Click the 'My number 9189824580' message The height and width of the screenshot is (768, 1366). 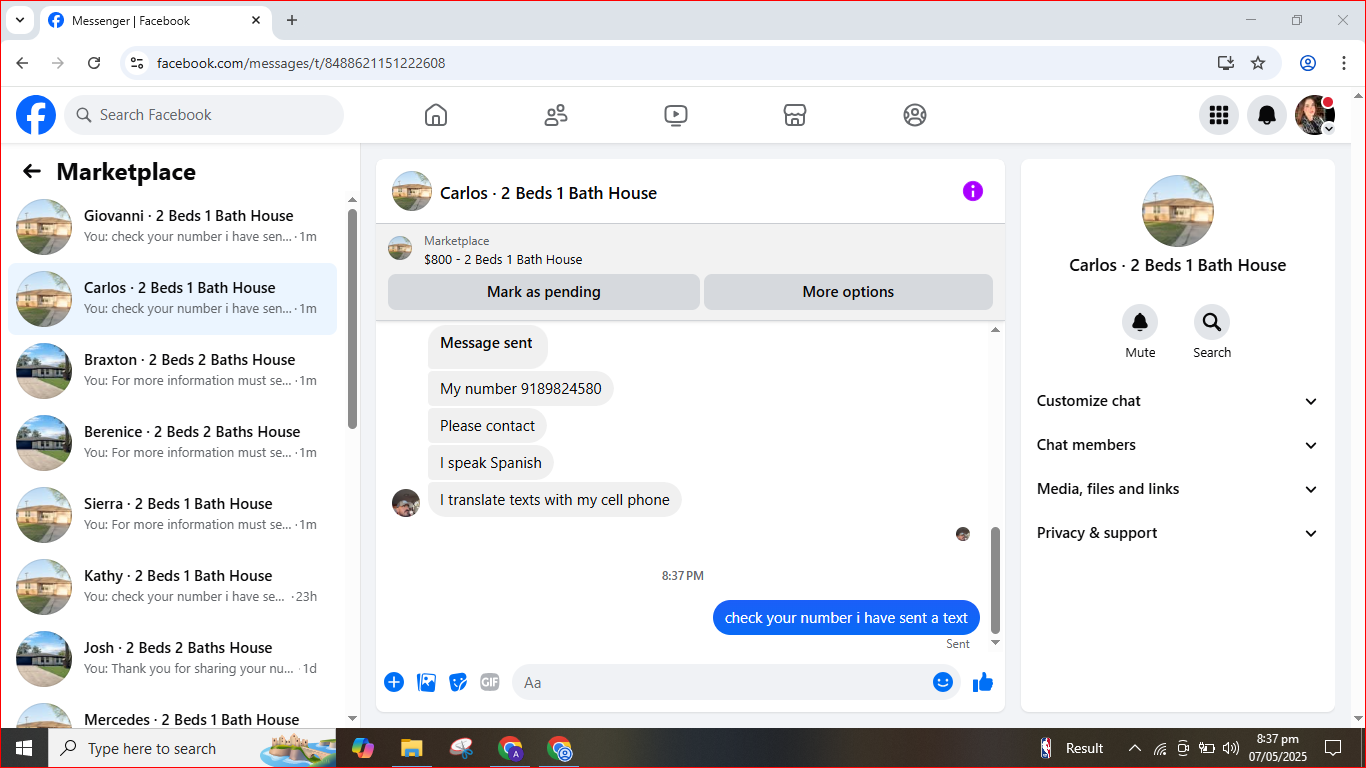[521, 389]
